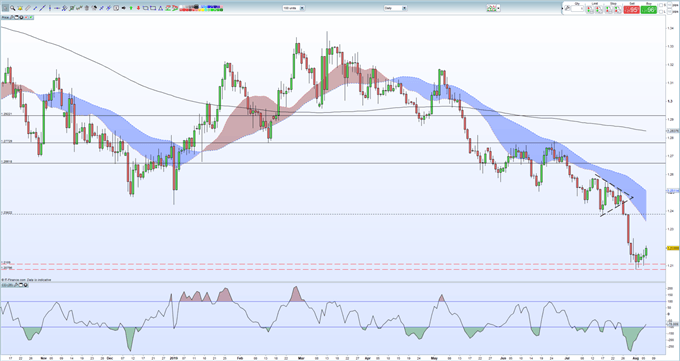Tick the L checkbox
680x361 pixels.
661,12
